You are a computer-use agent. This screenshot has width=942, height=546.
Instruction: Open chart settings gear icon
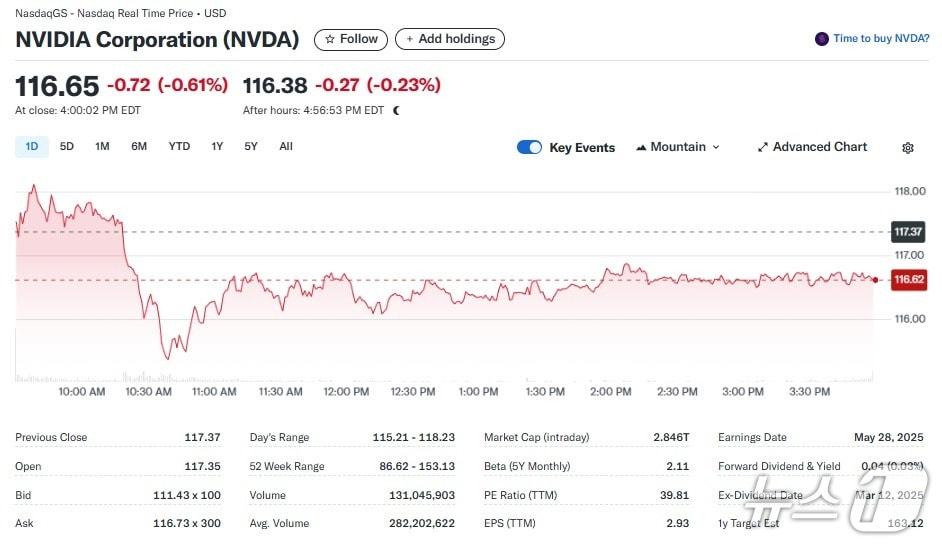[907, 148]
